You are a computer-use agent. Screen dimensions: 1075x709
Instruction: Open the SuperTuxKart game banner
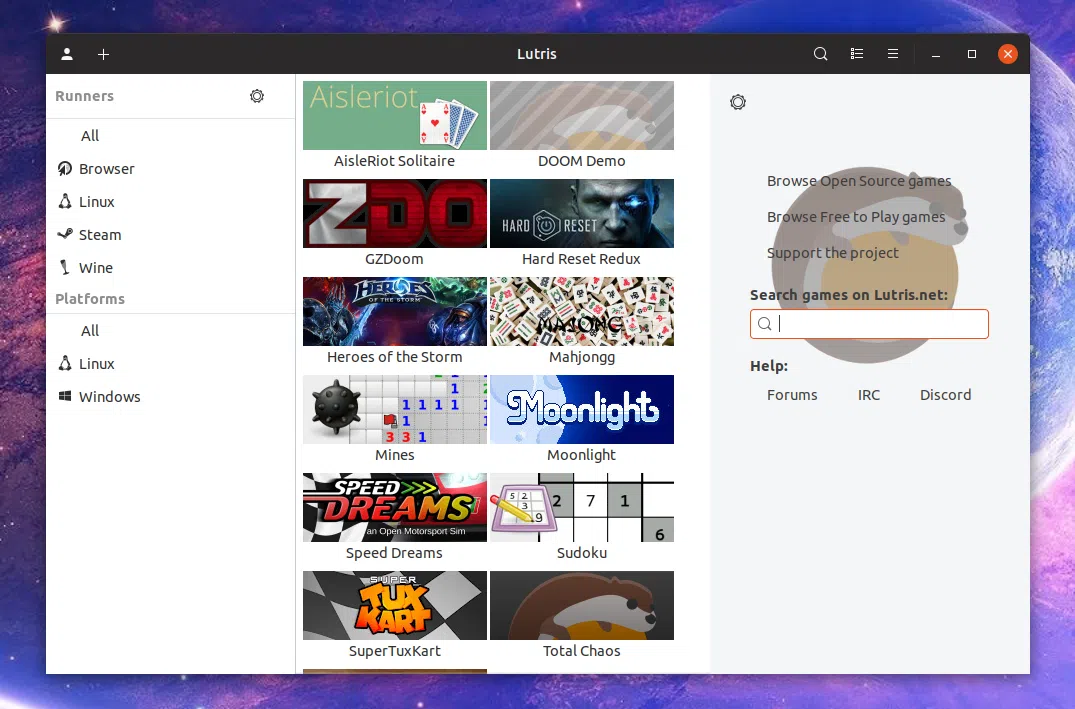[x=394, y=605]
